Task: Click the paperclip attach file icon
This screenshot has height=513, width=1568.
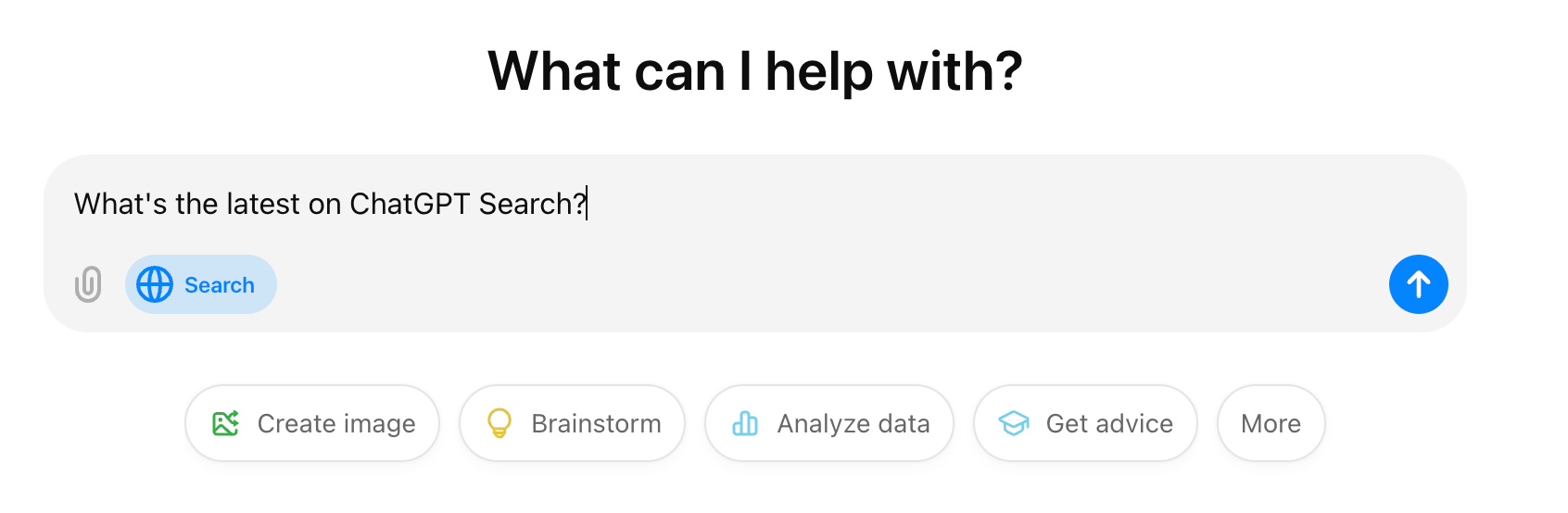Action: (x=88, y=284)
